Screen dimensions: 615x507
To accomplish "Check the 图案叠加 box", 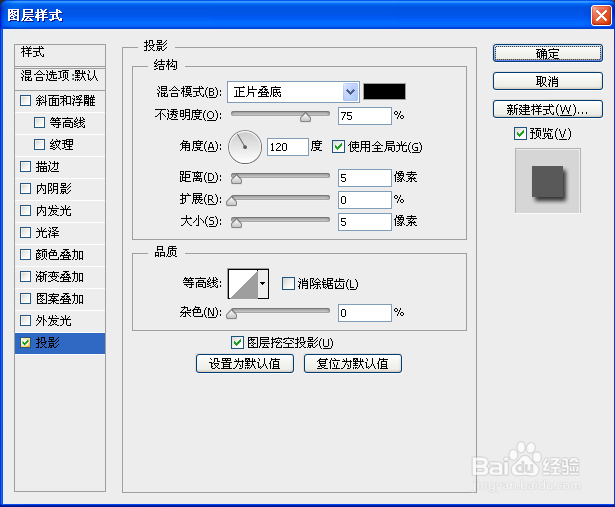I will point(25,298).
